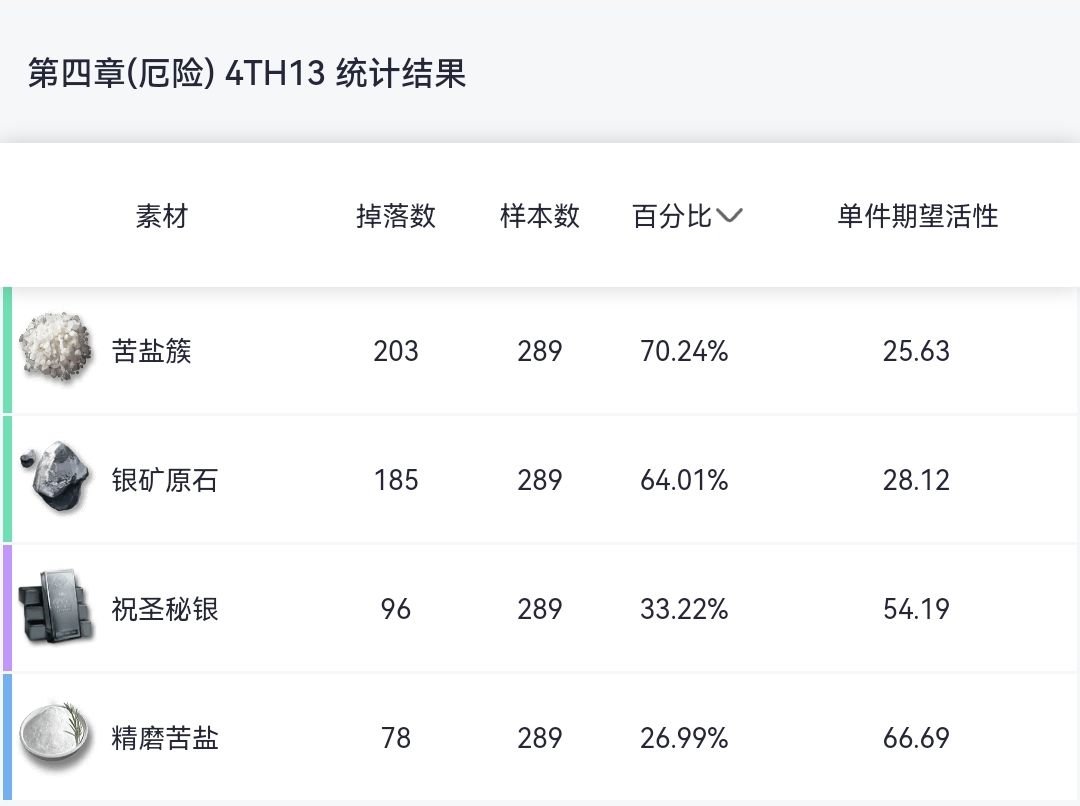Click the 银矿原石 silver ore icon

pos(55,478)
